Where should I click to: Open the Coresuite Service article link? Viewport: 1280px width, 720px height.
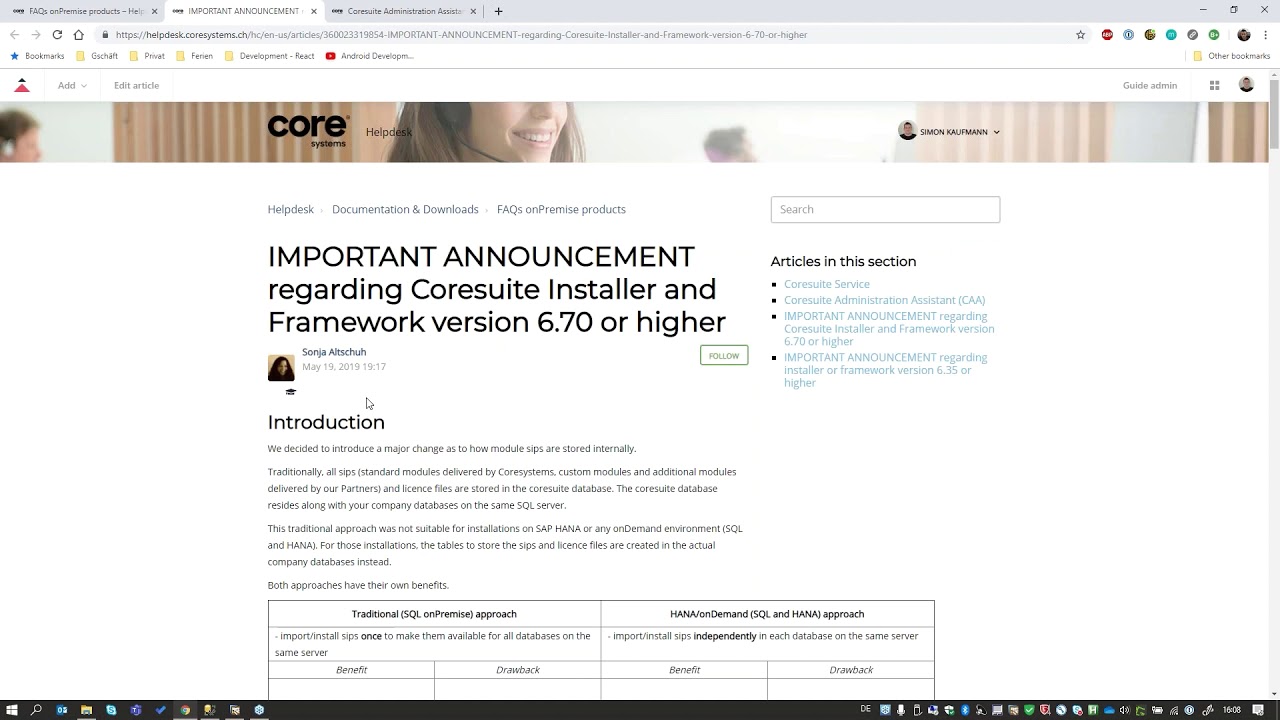(x=827, y=284)
